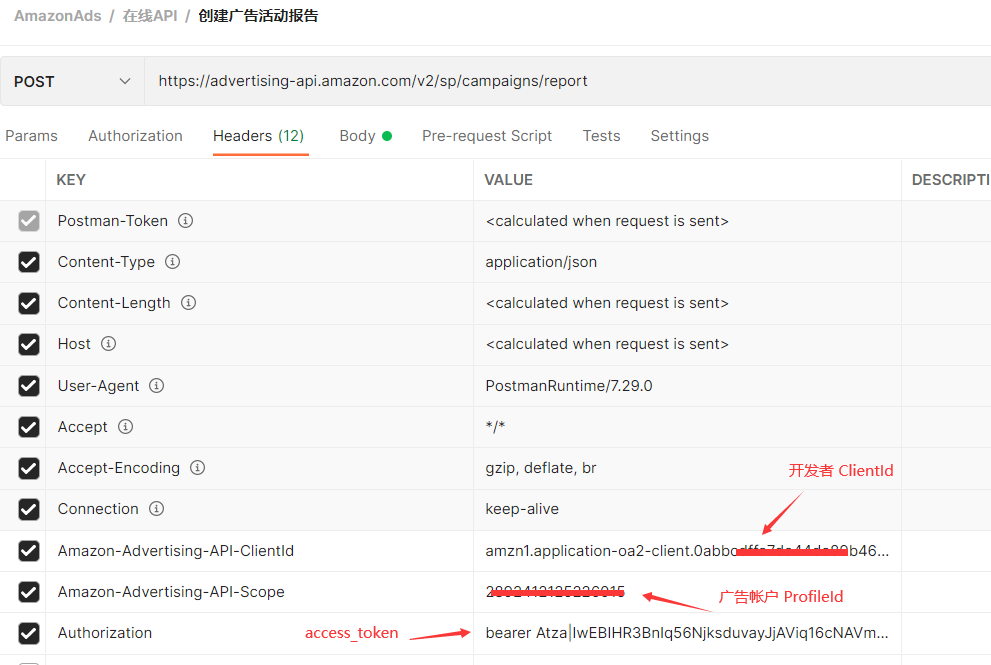
Task: Open info icon next to Accept-Encoding
Action: pyautogui.click(x=198, y=468)
